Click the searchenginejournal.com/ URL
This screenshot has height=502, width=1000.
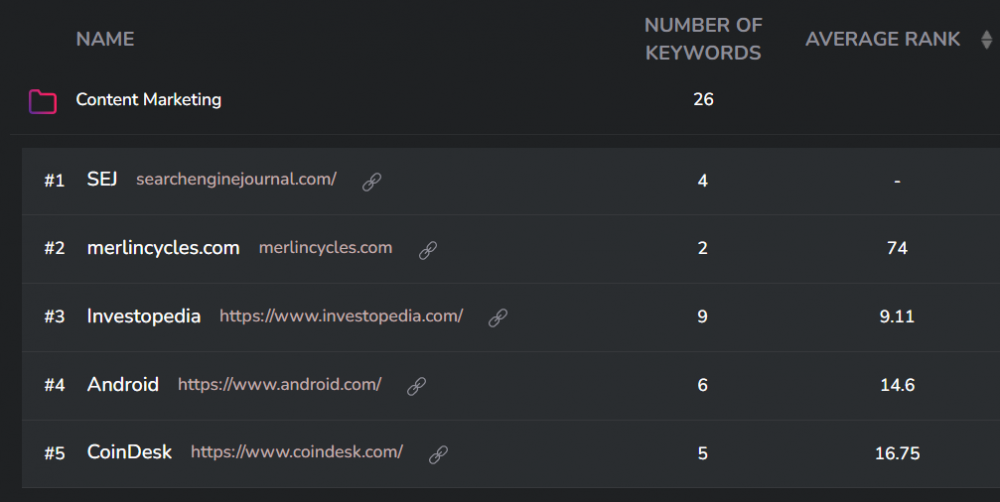[x=236, y=180]
